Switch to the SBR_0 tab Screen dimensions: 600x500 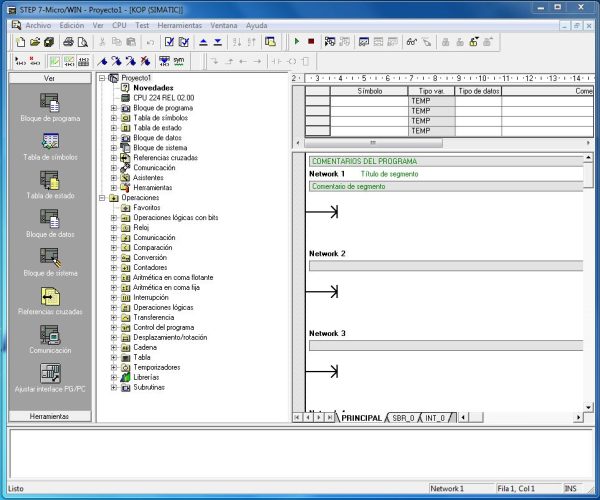point(403,418)
